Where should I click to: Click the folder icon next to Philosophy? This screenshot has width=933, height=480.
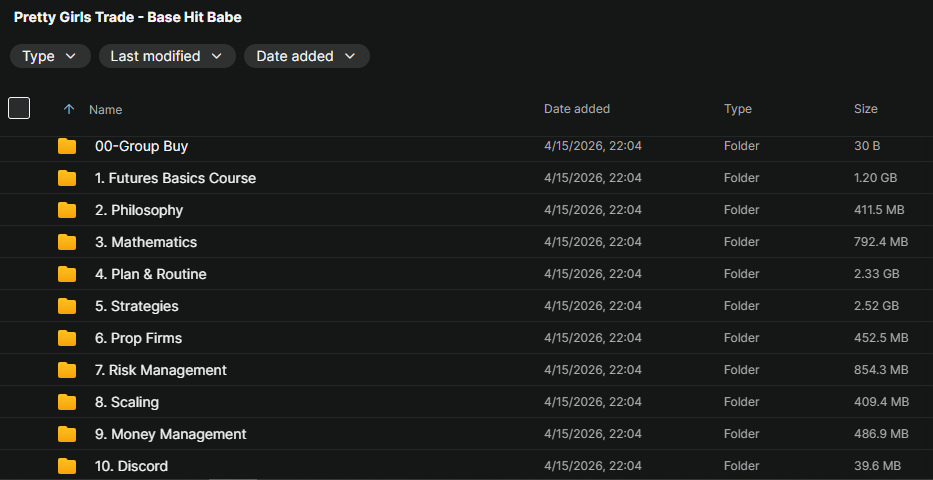click(x=67, y=210)
